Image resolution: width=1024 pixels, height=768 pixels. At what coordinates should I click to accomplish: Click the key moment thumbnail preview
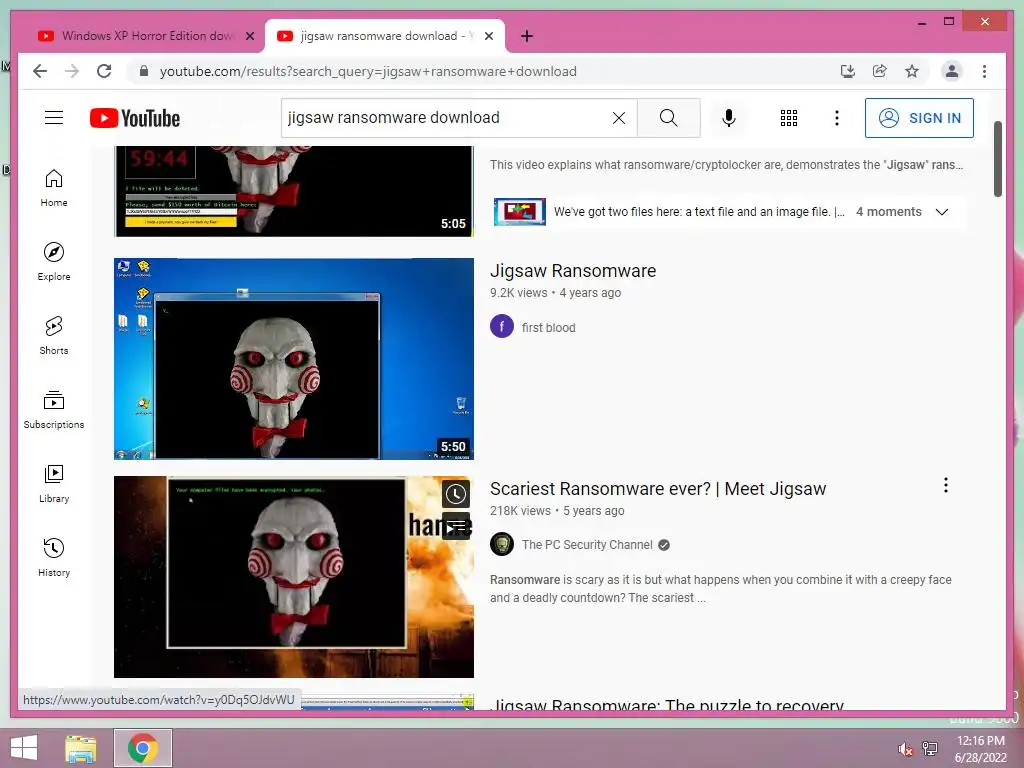click(x=519, y=212)
